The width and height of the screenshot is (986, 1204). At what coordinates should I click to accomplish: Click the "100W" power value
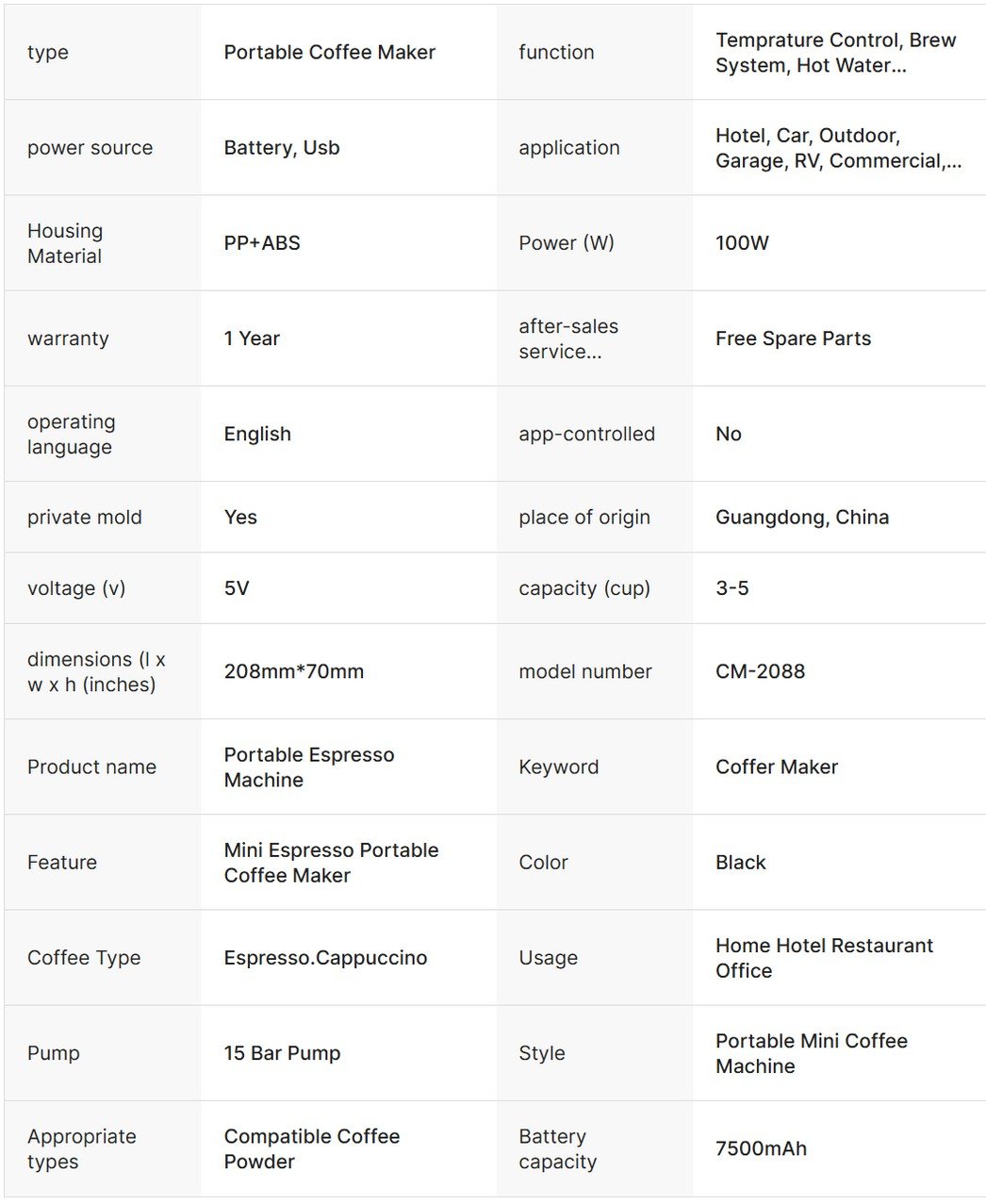(x=742, y=243)
